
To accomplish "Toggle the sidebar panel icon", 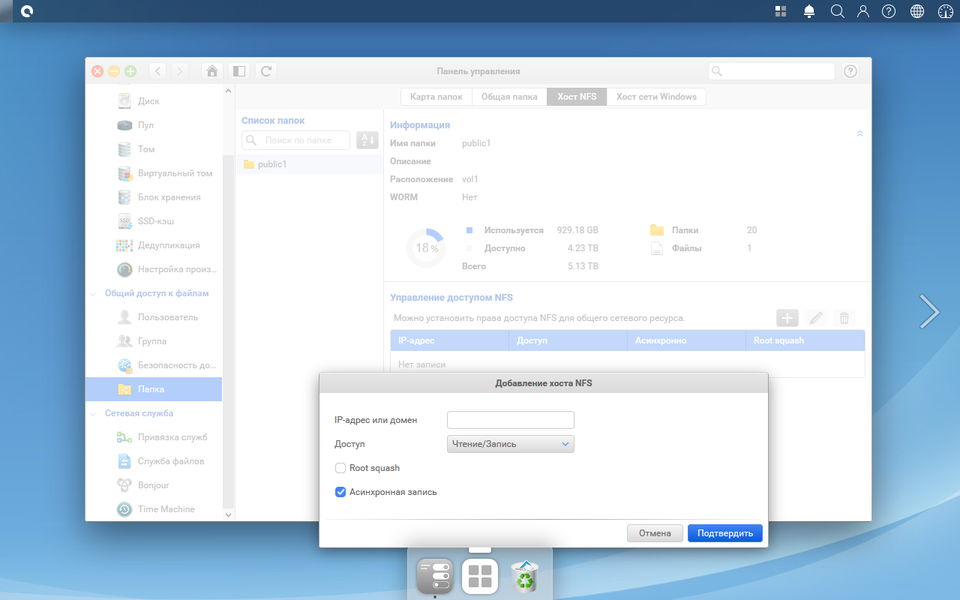I will point(239,71).
